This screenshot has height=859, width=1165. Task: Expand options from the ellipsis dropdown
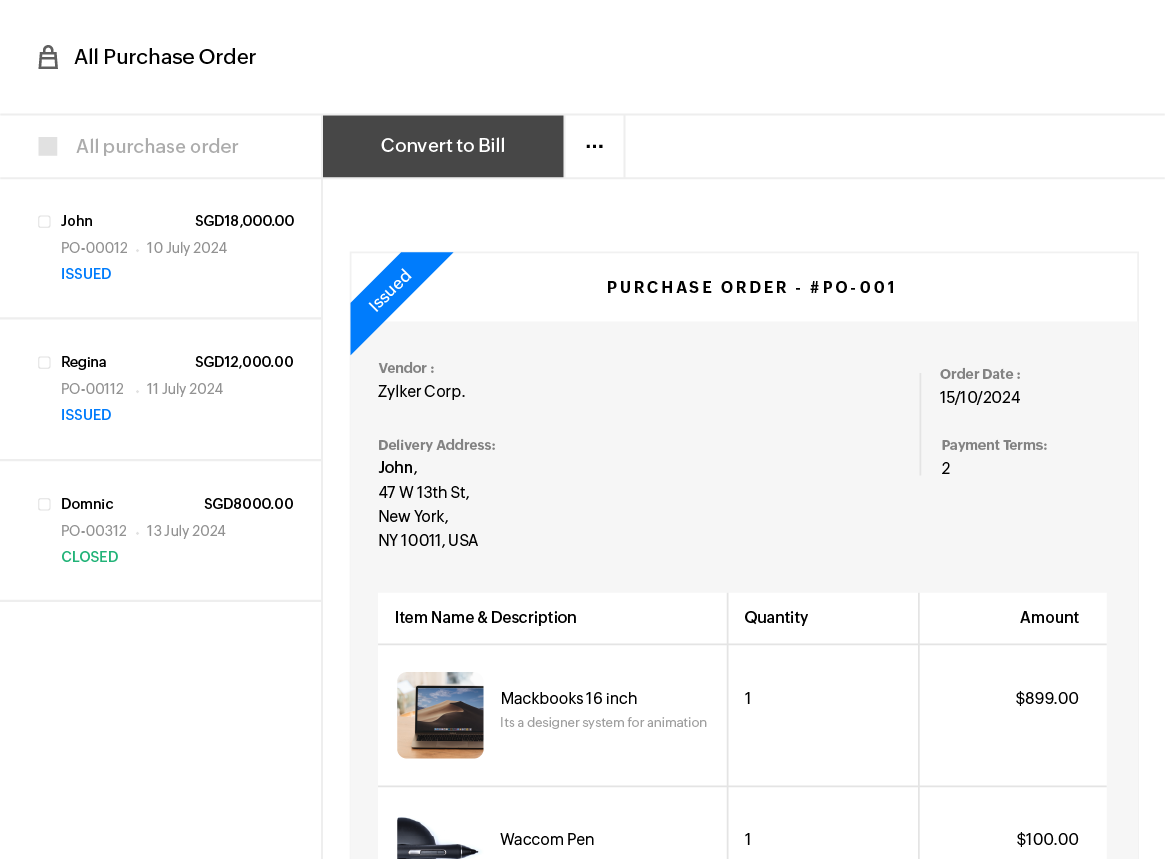coord(594,146)
